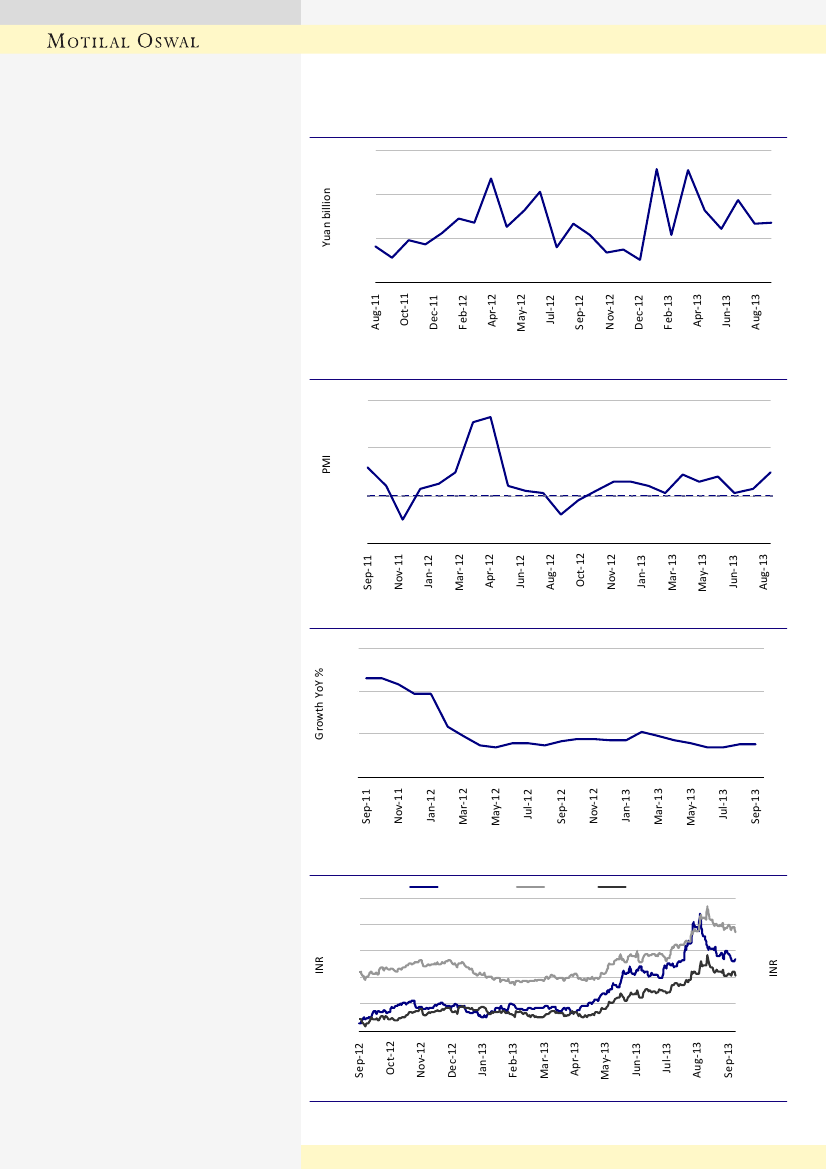Click 'Feb-13' label on Yuan billion chart
Viewport: 826px width, 1169px height.
[x=669, y=311]
